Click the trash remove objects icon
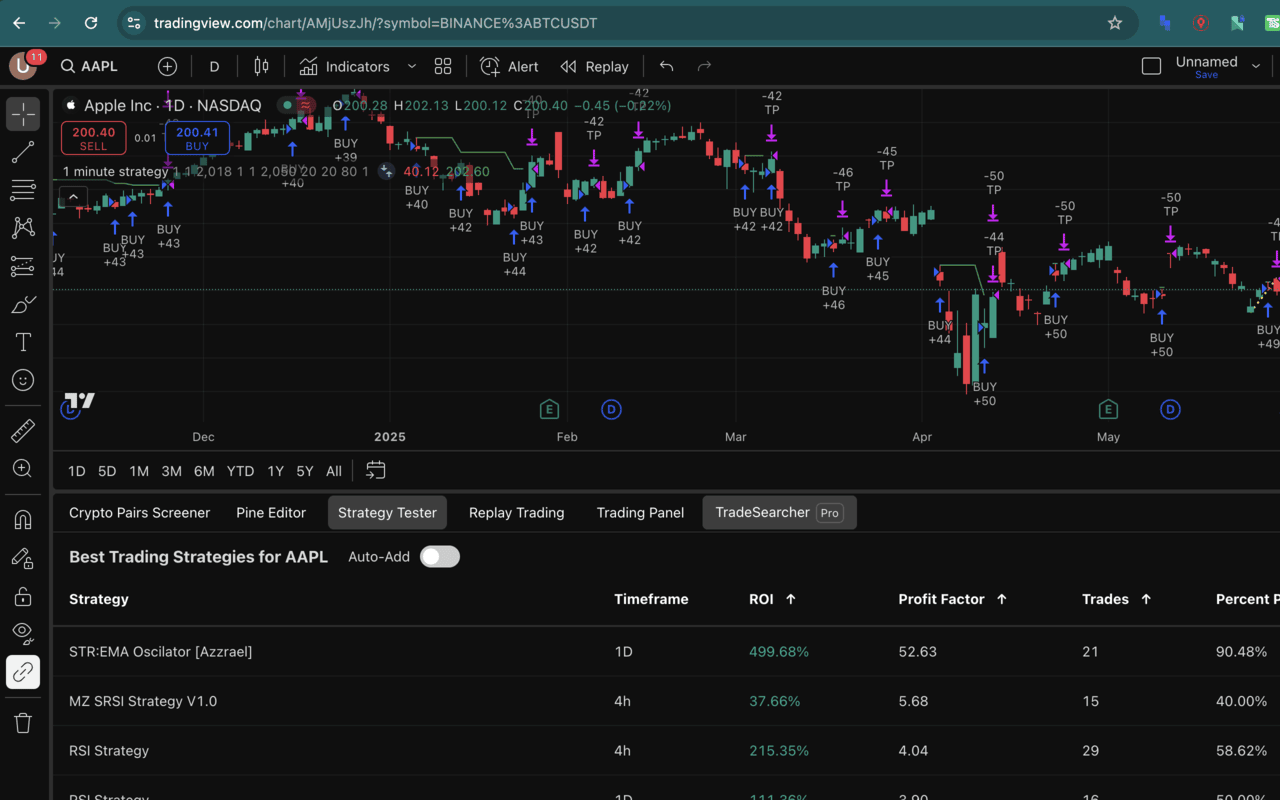 click(23, 722)
